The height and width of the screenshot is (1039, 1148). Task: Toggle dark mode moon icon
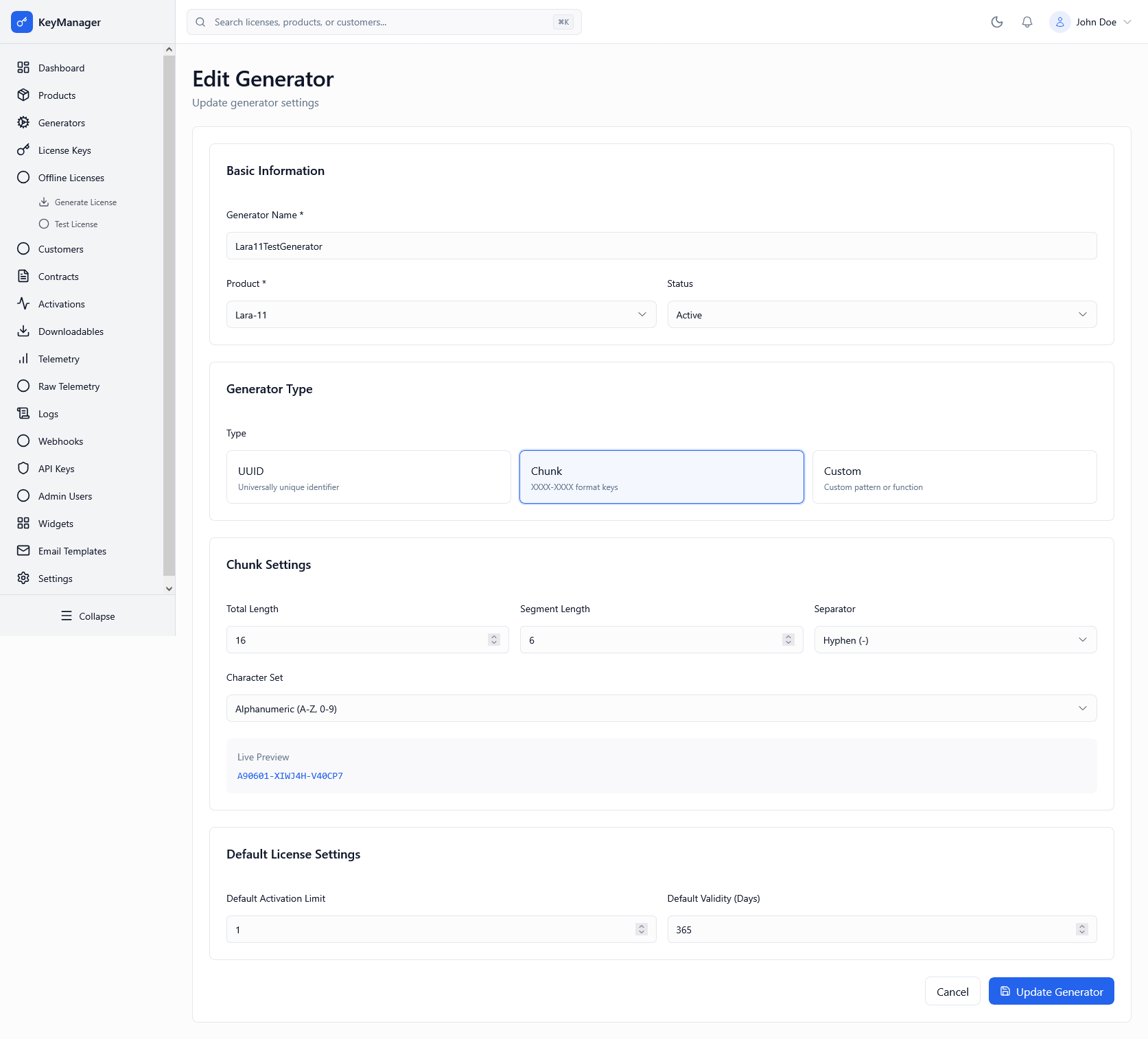(x=997, y=22)
